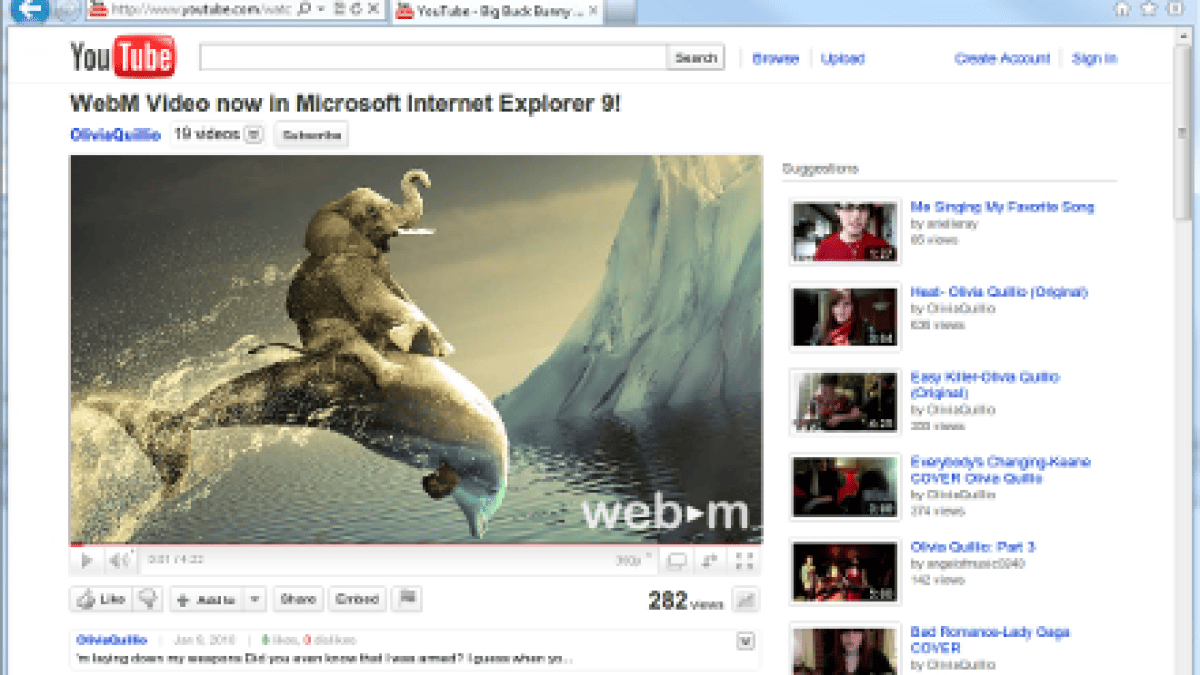1200x675 pixels.
Task: Click the dislike thumbs-down button
Action: point(149,599)
